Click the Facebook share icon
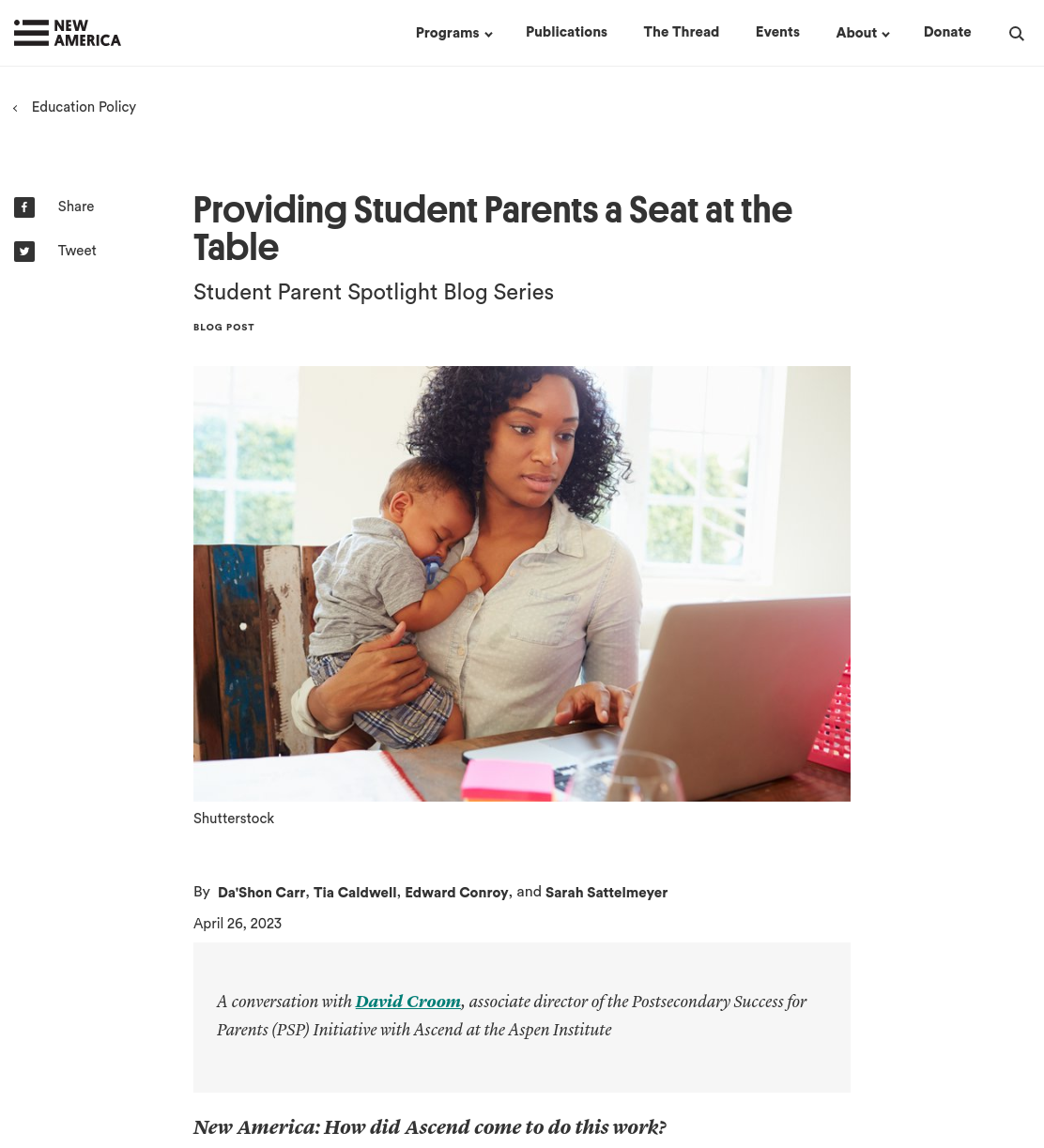This screenshot has width=1044, height=1148. tap(24, 207)
